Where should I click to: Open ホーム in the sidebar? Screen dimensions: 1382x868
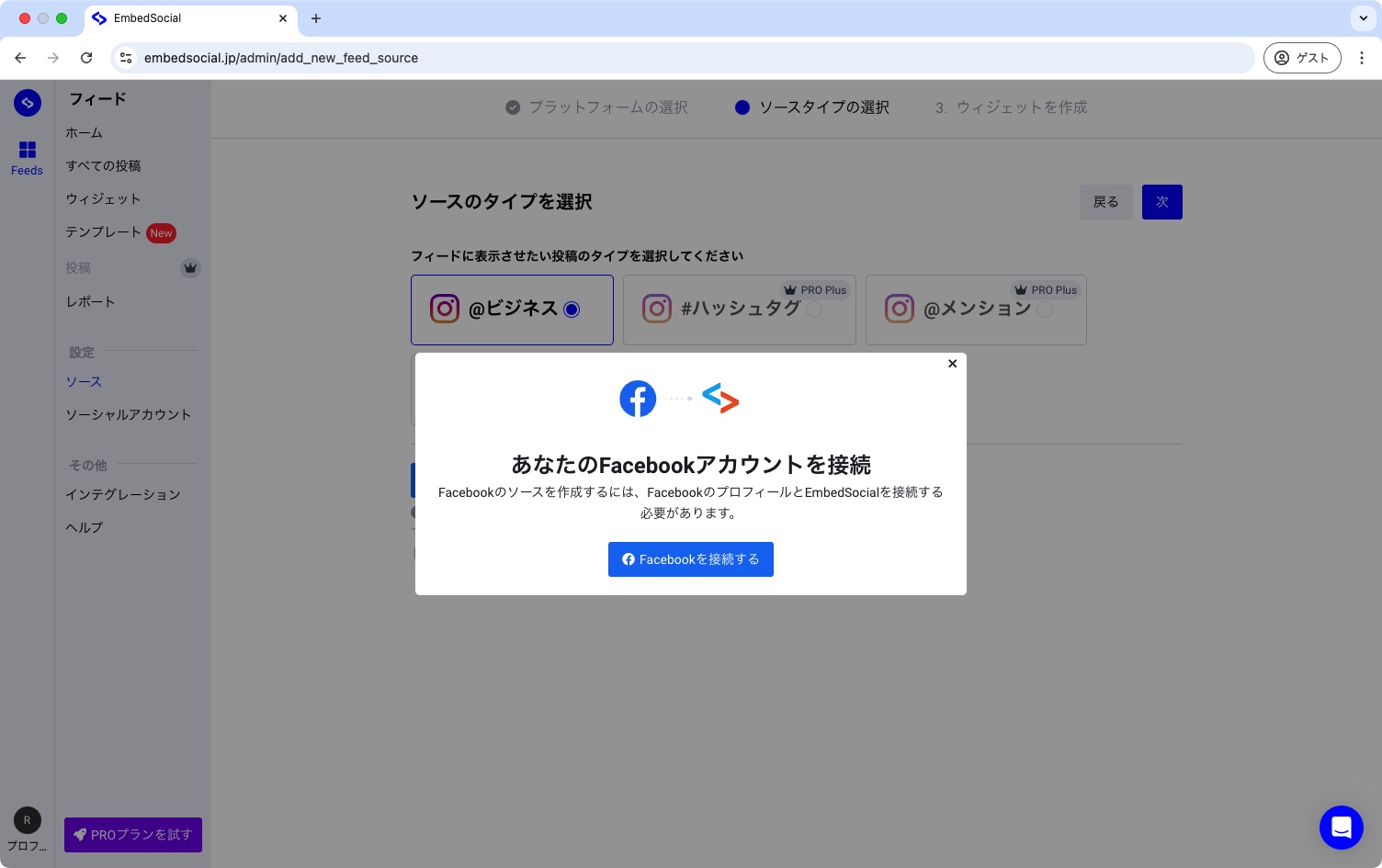pyautogui.click(x=85, y=133)
